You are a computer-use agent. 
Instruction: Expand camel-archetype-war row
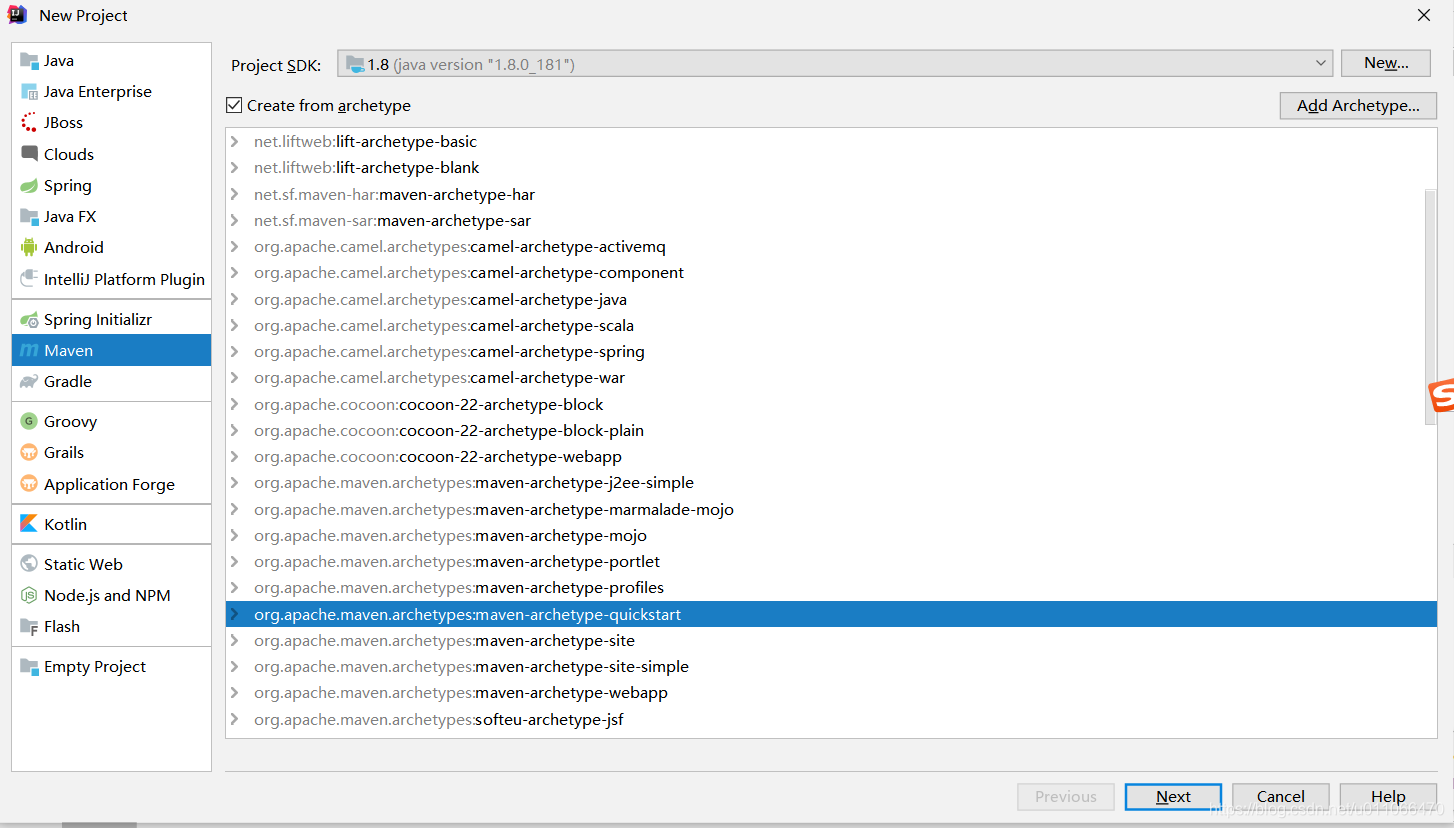tap(234, 378)
